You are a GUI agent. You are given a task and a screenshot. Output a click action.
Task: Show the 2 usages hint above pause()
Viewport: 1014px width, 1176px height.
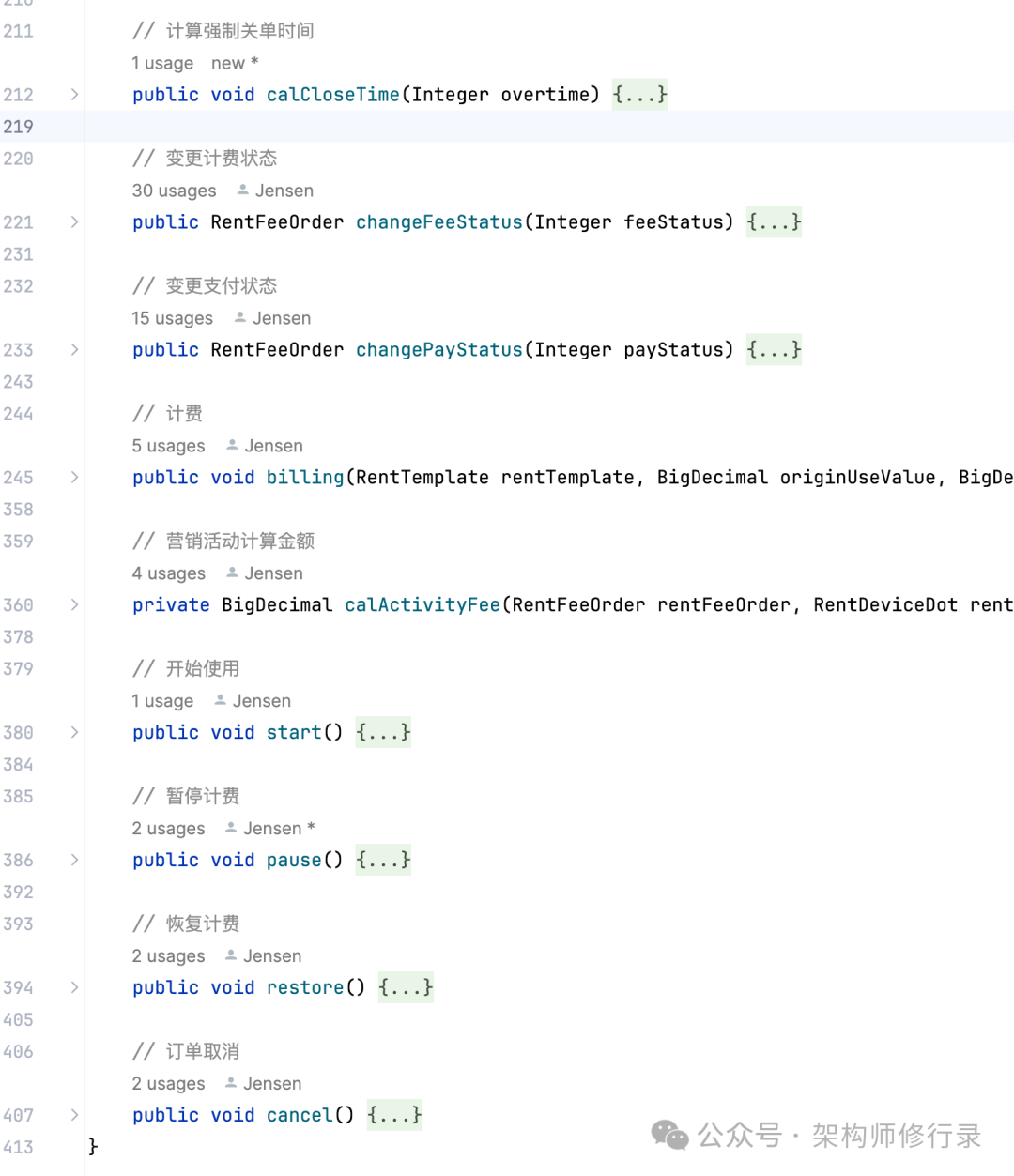point(168,829)
